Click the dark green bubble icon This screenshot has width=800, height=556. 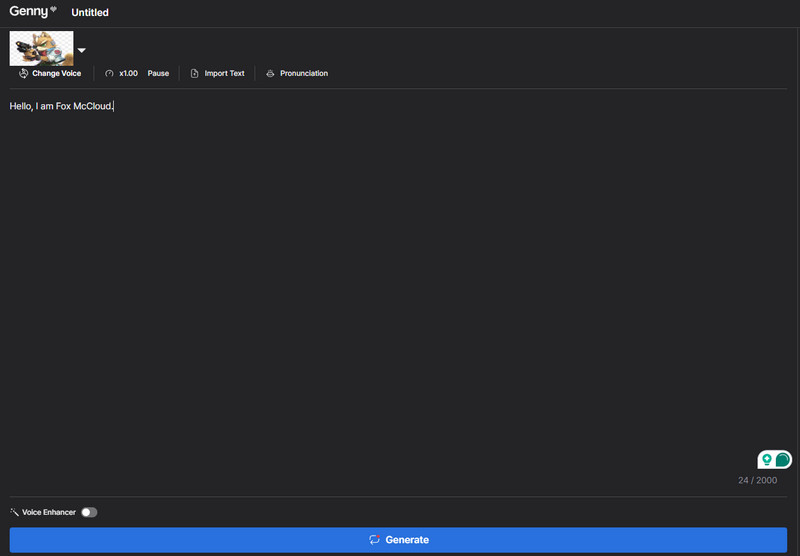point(783,460)
